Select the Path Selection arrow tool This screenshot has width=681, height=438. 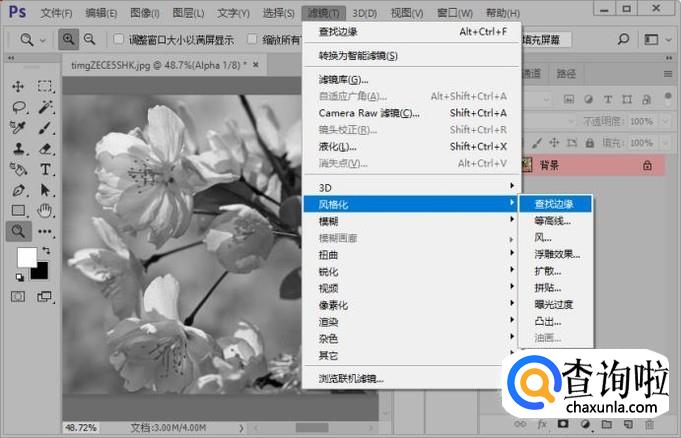pyautogui.click(x=45, y=190)
